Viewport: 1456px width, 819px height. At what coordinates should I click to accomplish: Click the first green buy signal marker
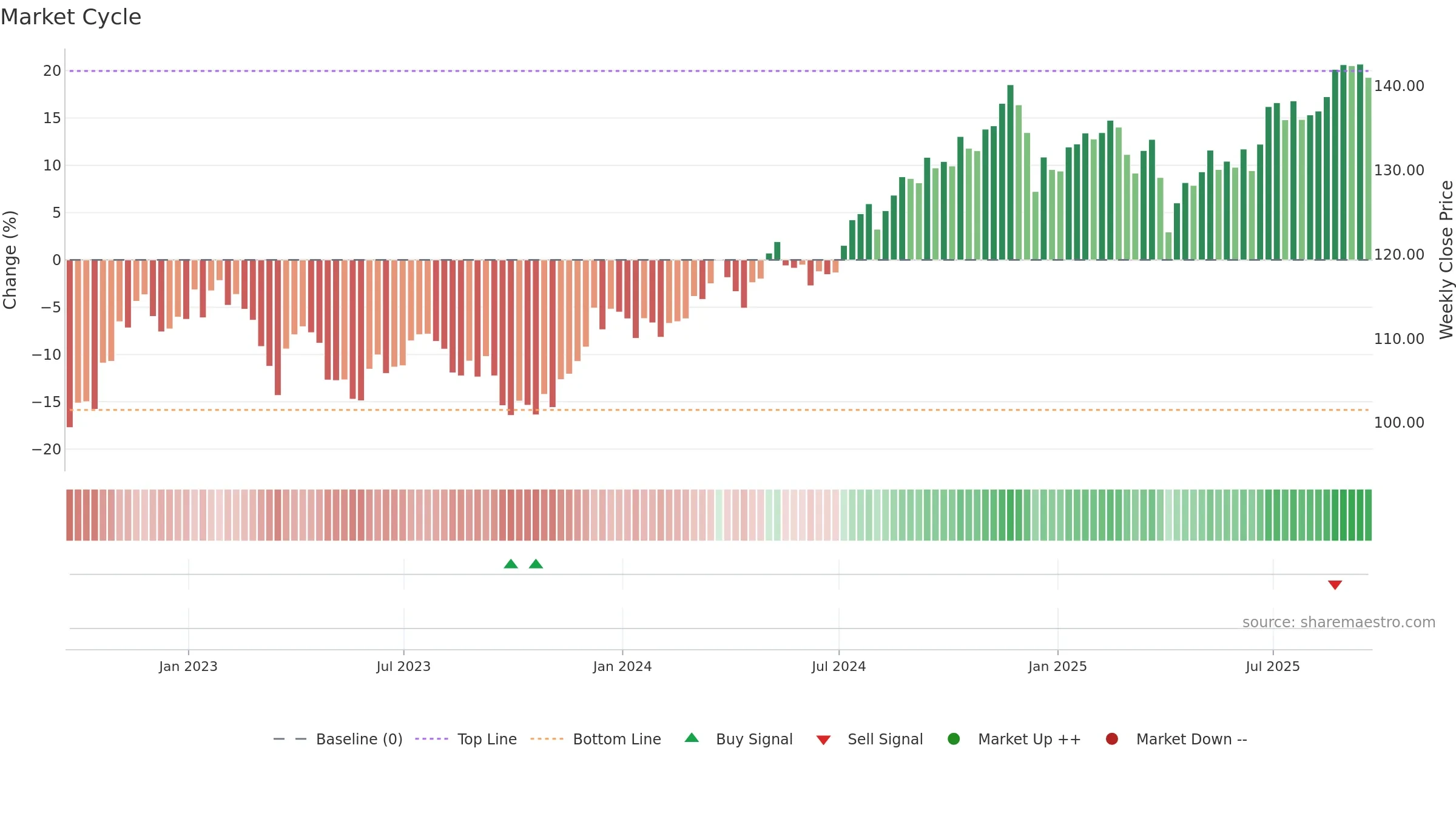tap(511, 564)
